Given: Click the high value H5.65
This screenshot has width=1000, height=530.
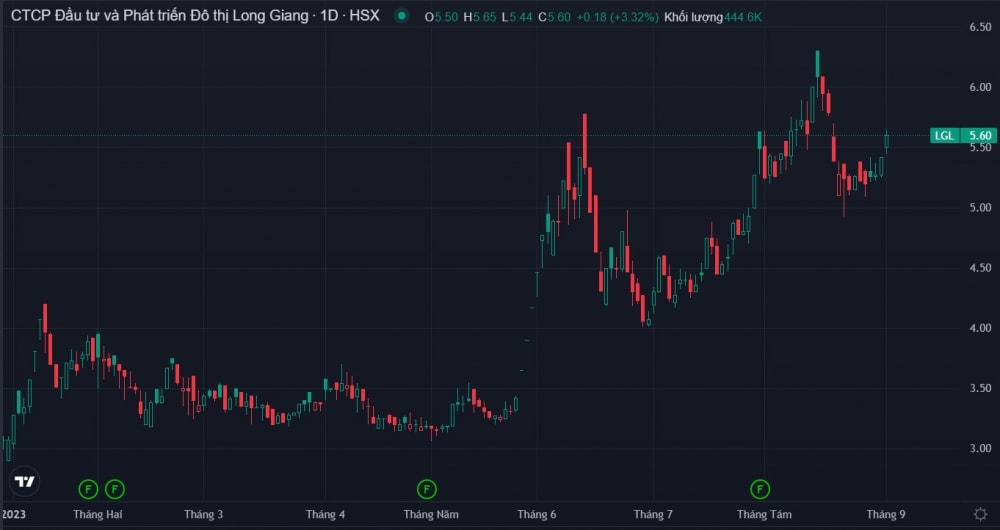Looking at the screenshot, I should (480, 17).
